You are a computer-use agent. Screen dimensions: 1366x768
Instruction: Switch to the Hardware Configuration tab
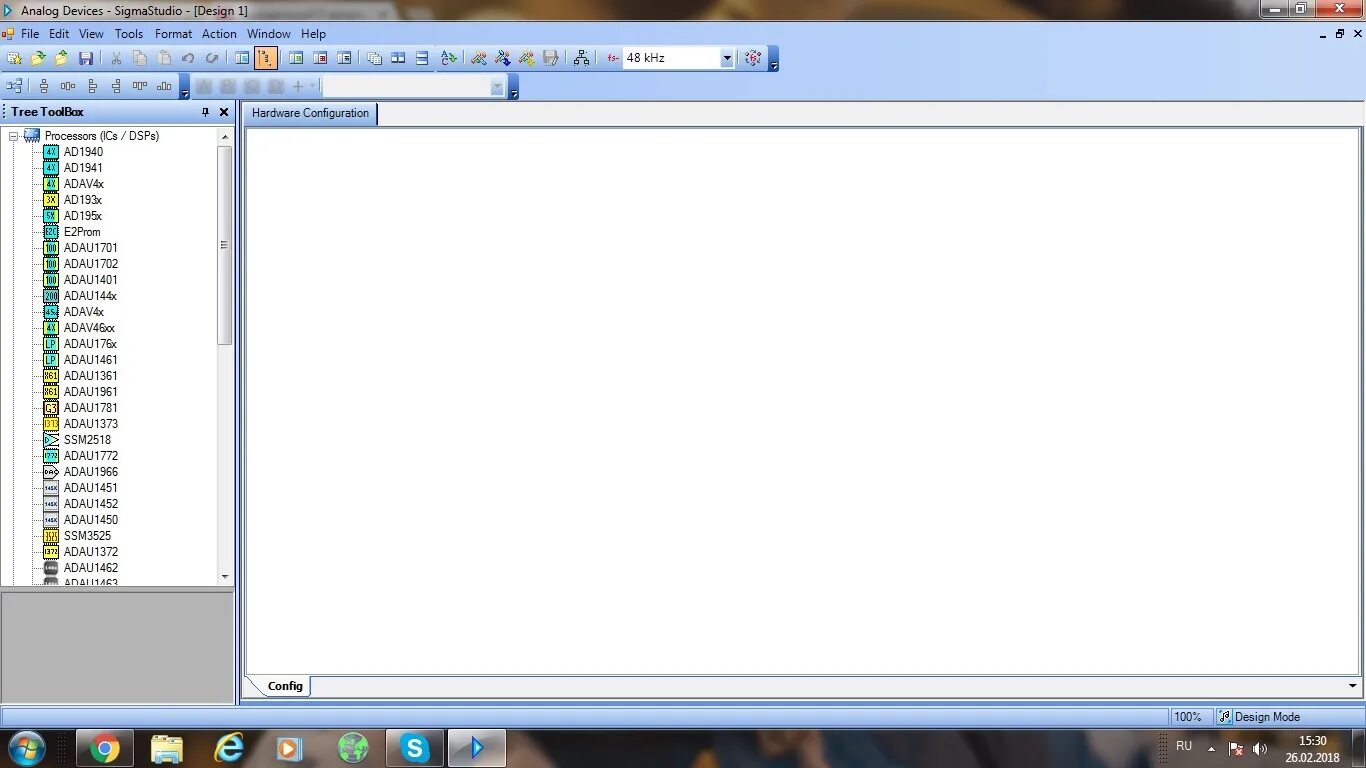310,113
